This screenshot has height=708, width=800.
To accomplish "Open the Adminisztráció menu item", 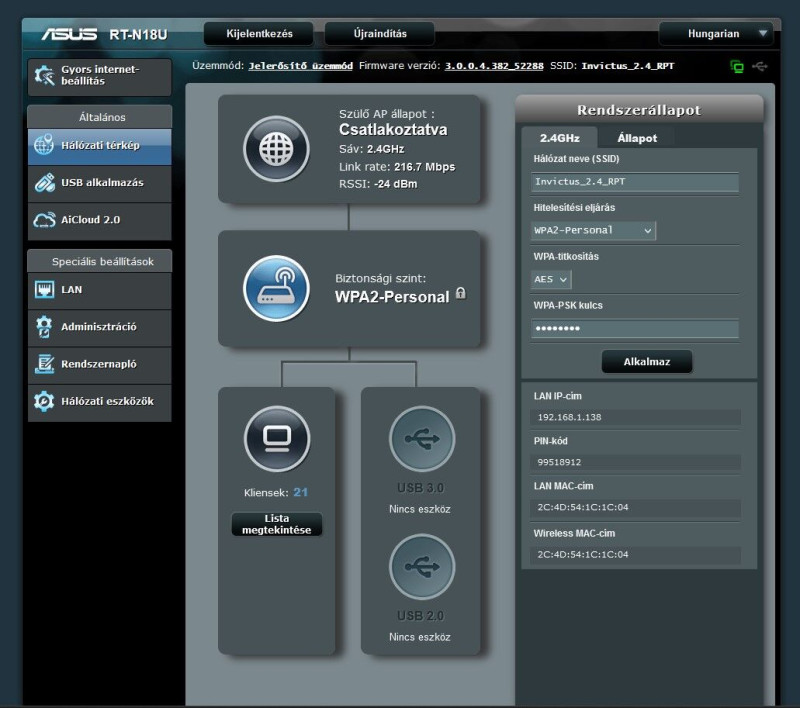I will (99, 327).
